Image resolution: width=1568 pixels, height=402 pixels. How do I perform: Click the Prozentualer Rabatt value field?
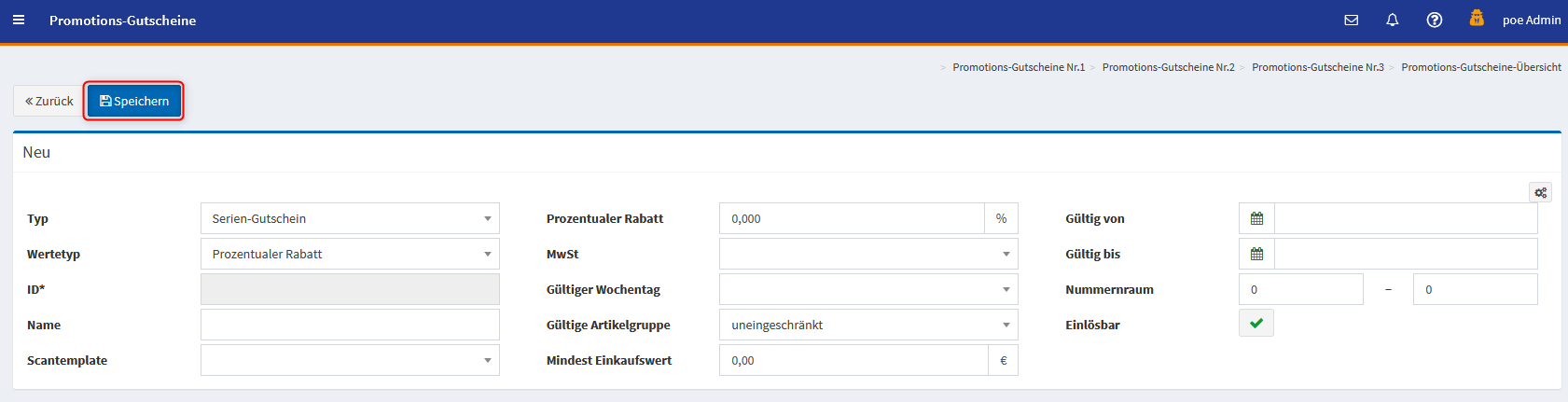point(851,218)
